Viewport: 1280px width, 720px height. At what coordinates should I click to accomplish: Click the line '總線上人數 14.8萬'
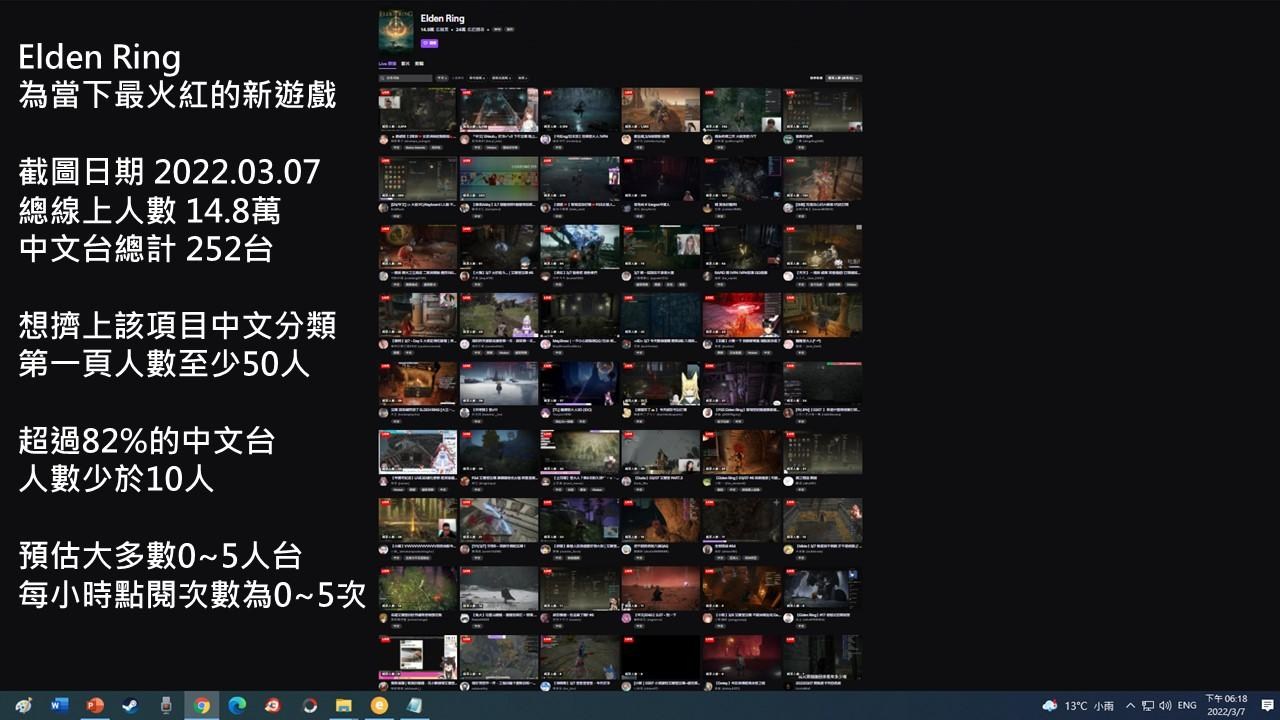(150, 210)
